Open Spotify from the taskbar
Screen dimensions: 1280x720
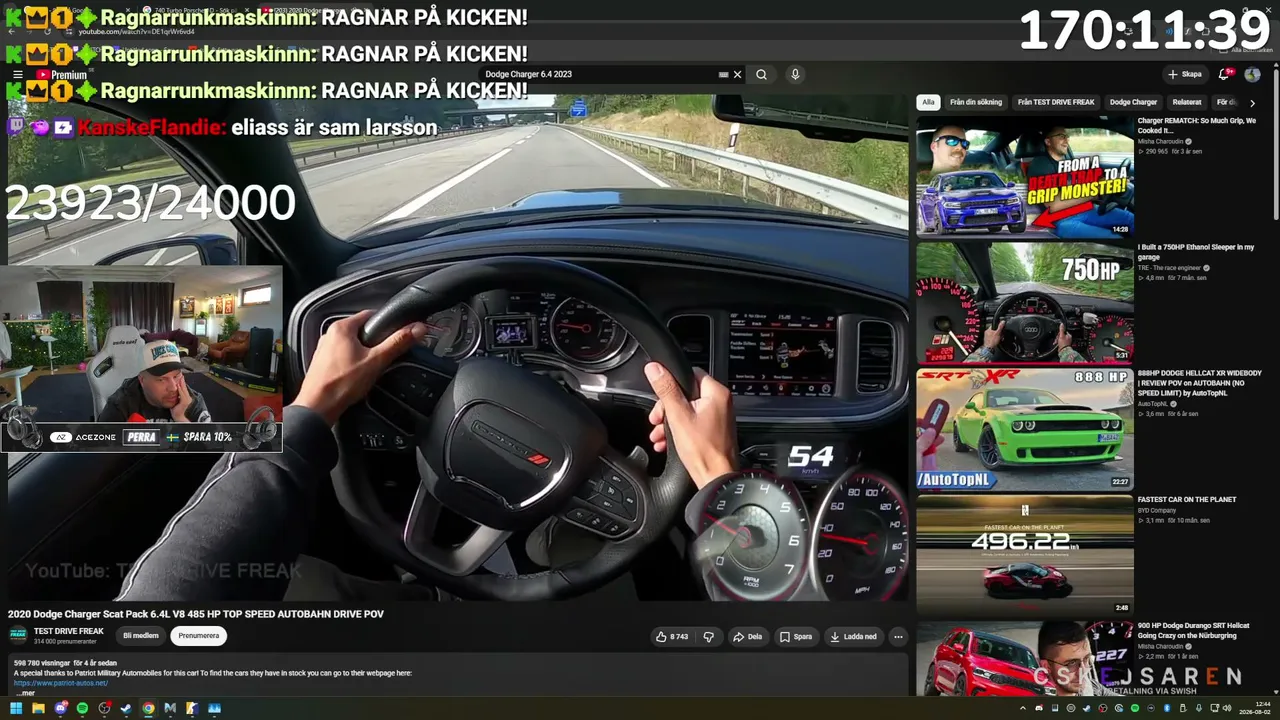(82, 708)
